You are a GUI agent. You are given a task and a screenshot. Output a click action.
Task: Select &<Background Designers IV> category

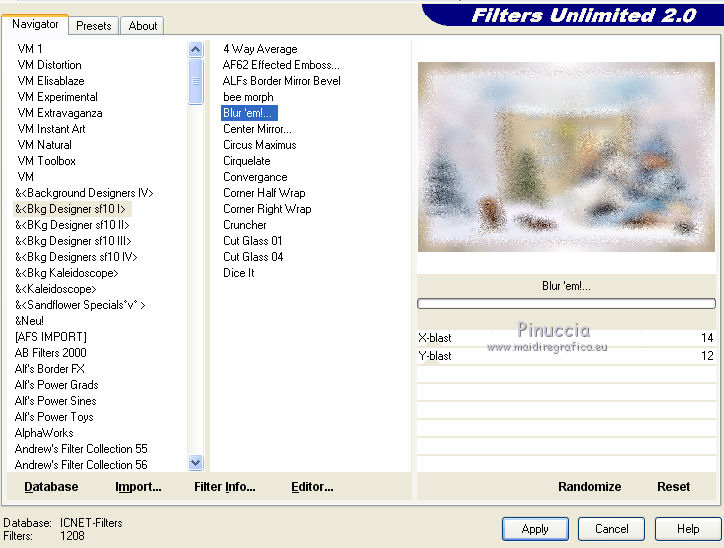coord(84,193)
